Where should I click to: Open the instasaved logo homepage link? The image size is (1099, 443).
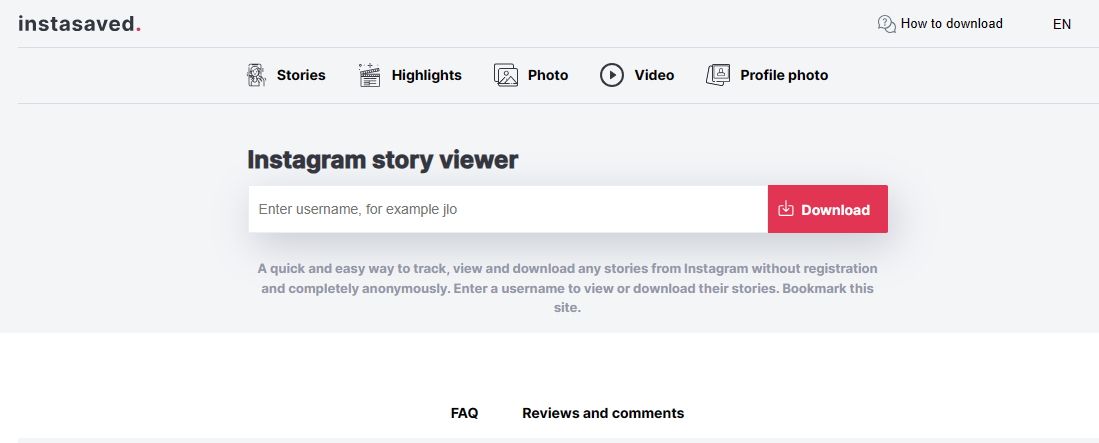coord(80,23)
